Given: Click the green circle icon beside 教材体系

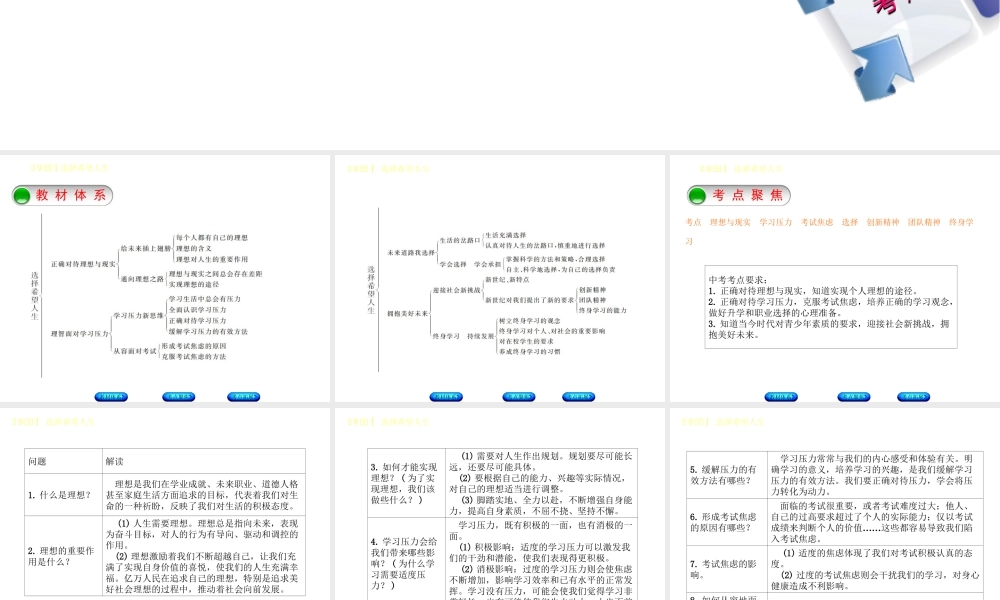Looking at the screenshot, I should [x=22, y=196].
